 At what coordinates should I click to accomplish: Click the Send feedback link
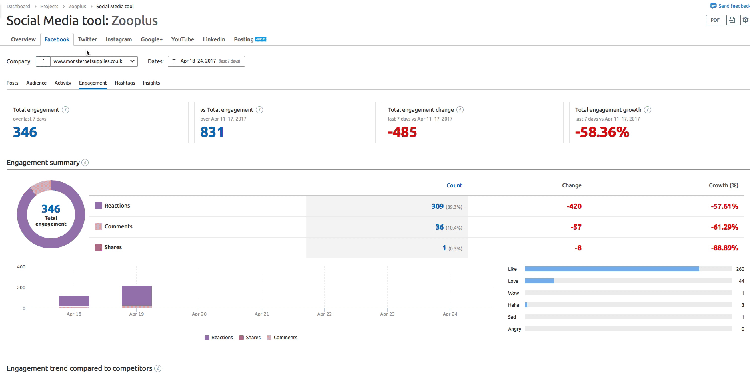coord(733,6)
